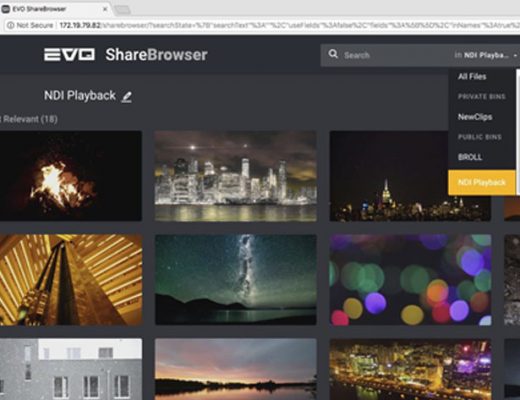Click the NDI Playback bin heading
The image size is (520, 400).
pos(80,96)
